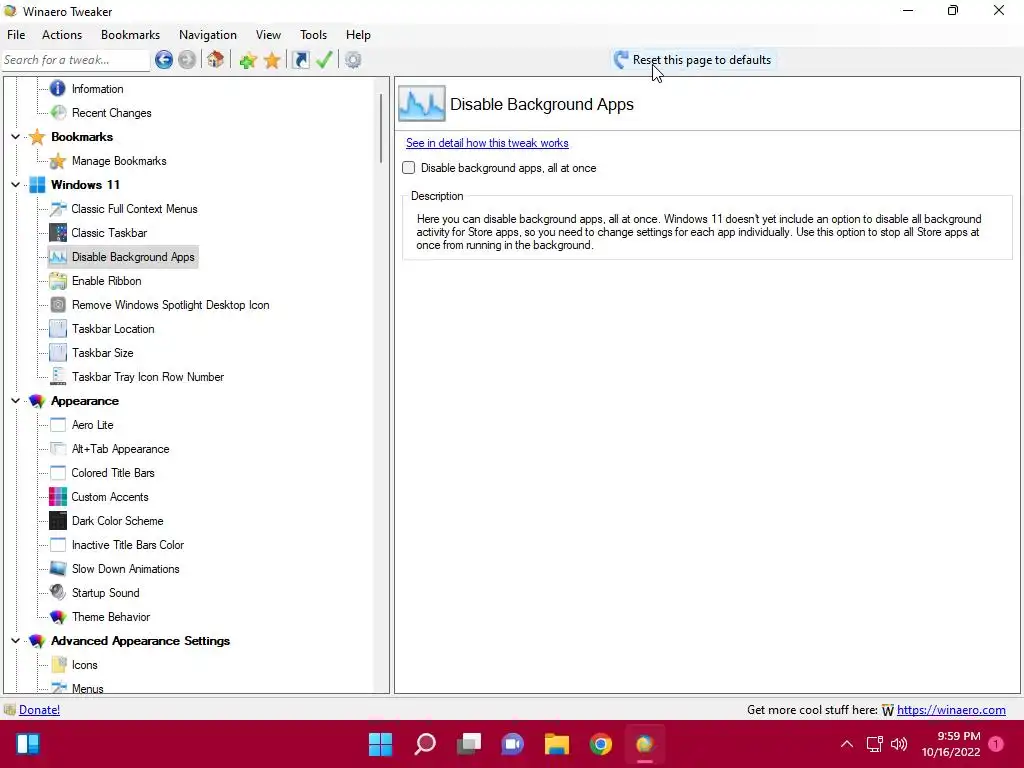
Task: Collapse the Windows 11 tree group
Action: [x=15, y=185]
